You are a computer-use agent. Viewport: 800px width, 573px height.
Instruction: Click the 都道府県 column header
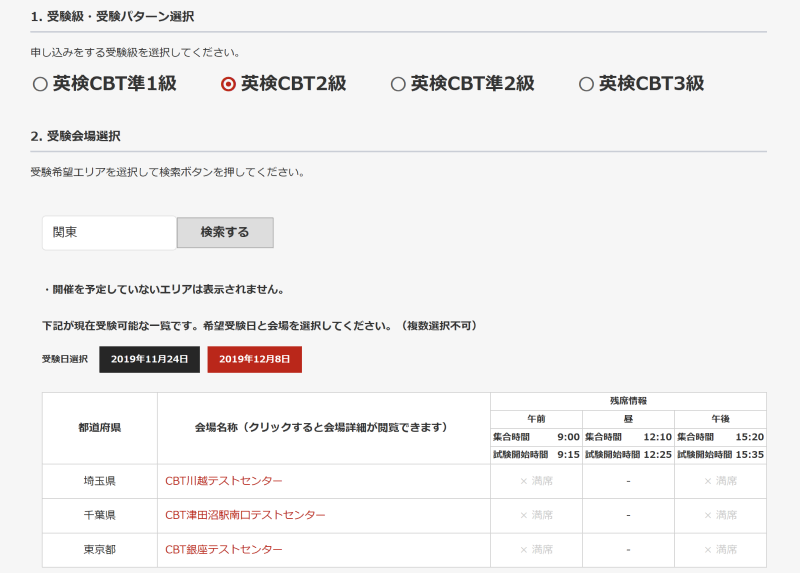(99, 428)
